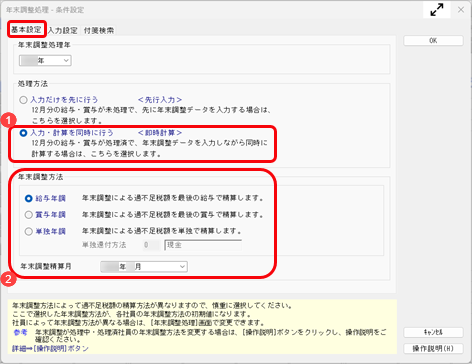Choose the 単独年調 radio option
The width and height of the screenshot is (472, 364).
click(x=29, y=231)
